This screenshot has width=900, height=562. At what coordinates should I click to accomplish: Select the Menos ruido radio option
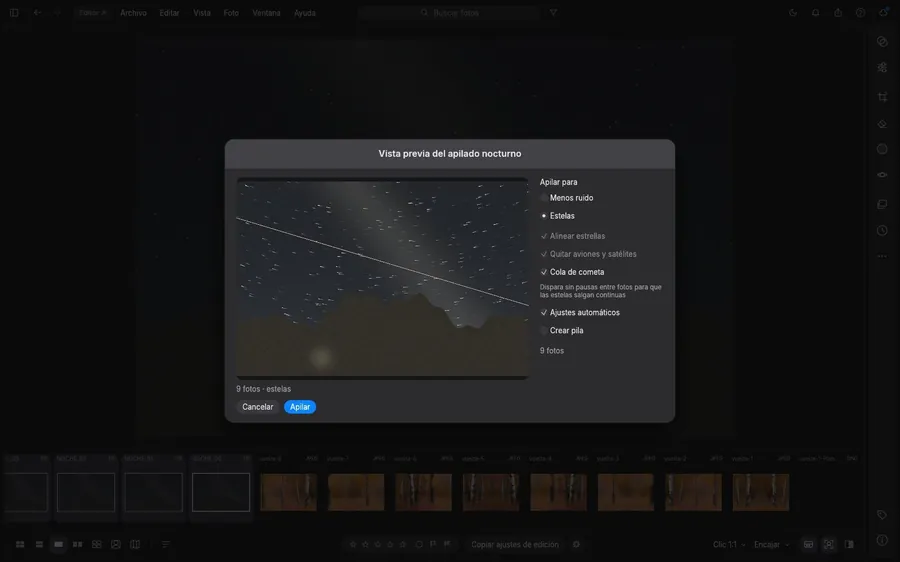(x=567, y=198)
